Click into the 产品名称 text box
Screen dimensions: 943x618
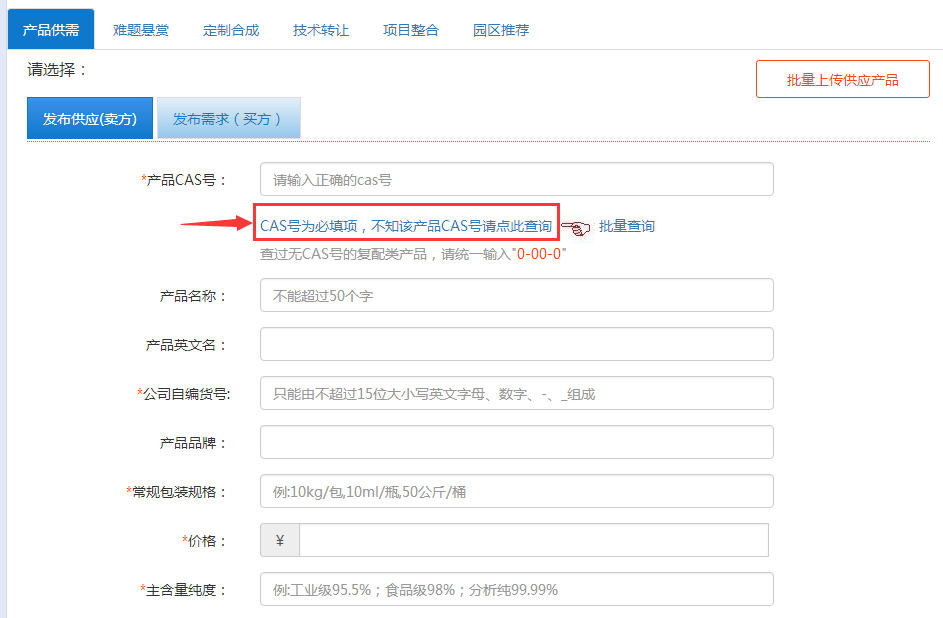pyautogui.click(x=516, y=296)
